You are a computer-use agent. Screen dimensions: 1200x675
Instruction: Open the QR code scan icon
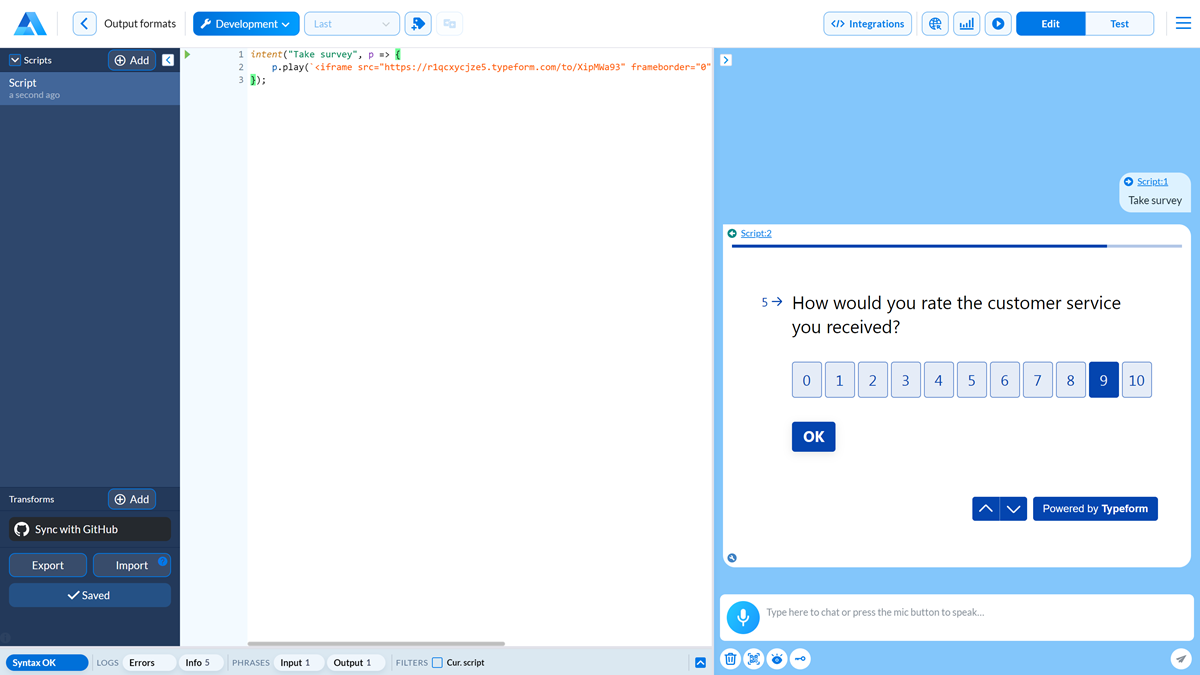point(754,659)
